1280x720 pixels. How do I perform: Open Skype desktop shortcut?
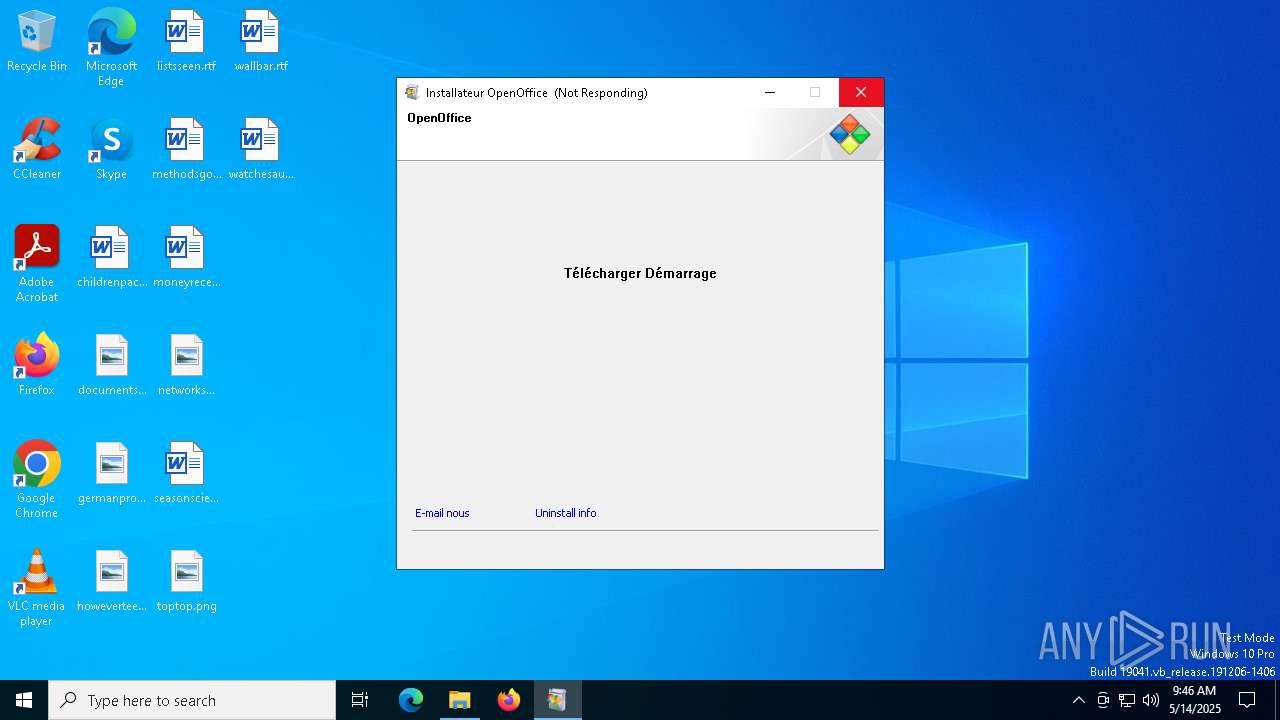coord(111,150)
